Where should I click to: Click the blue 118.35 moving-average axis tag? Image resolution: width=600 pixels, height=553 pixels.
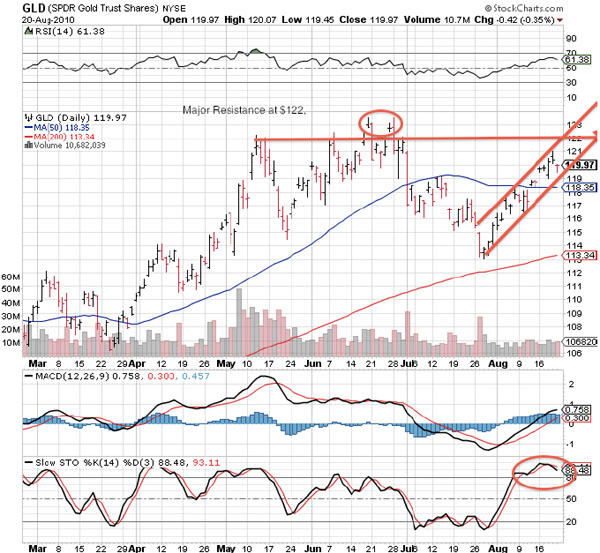pos(580,188)
